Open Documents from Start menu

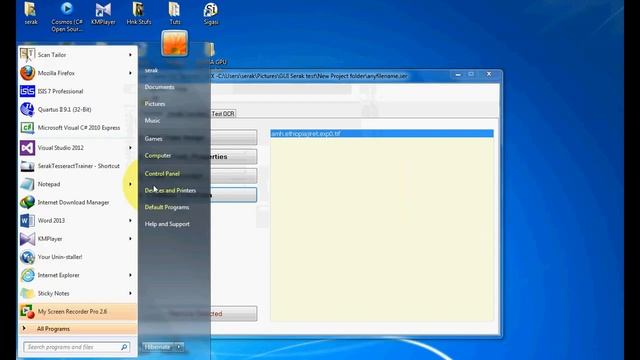click(159, 87)
